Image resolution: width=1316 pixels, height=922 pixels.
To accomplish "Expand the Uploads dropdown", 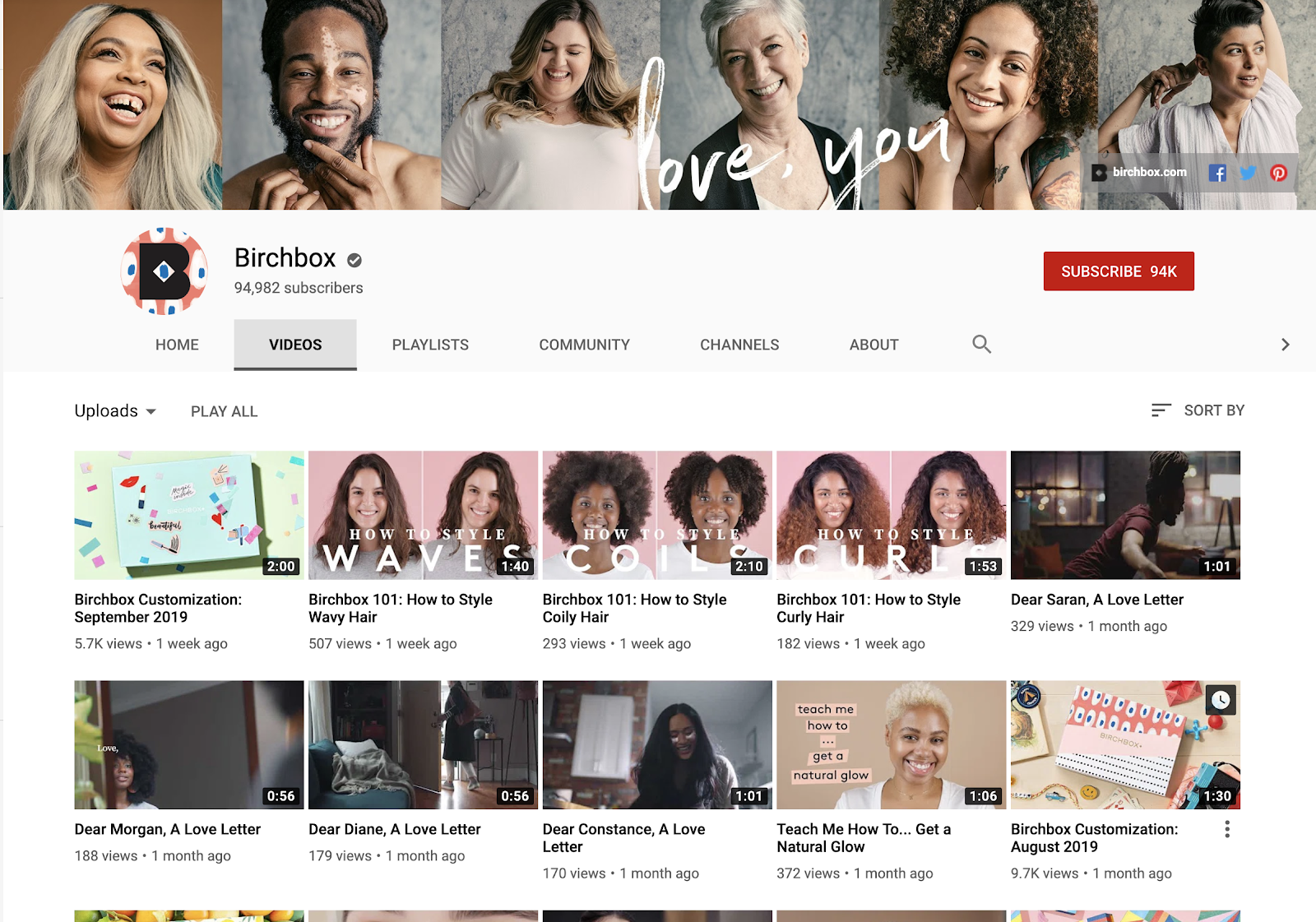I will pos(115,410).
